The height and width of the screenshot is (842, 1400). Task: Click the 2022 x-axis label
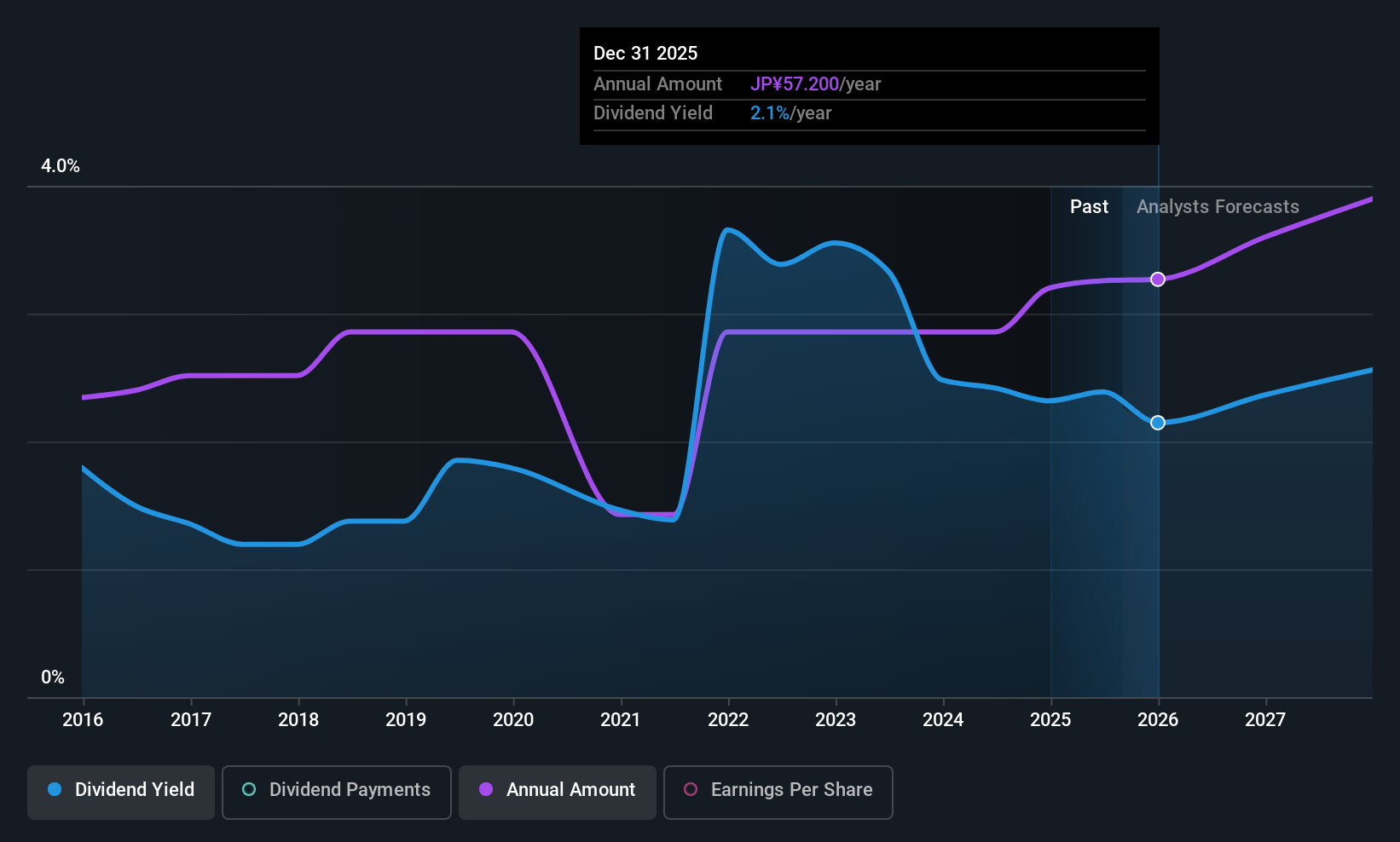click(x=728, y=720)
